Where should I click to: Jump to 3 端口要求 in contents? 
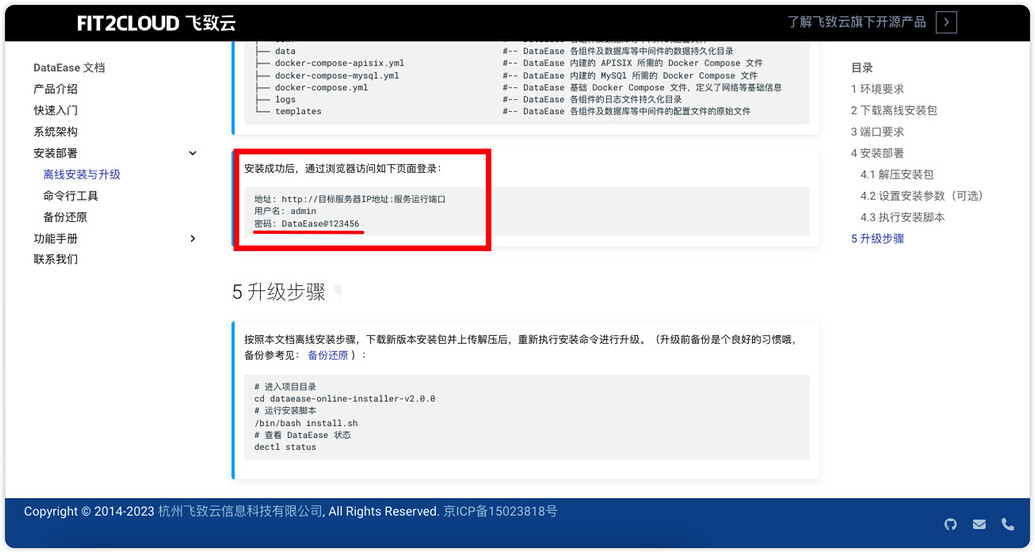tap(877, 131)
